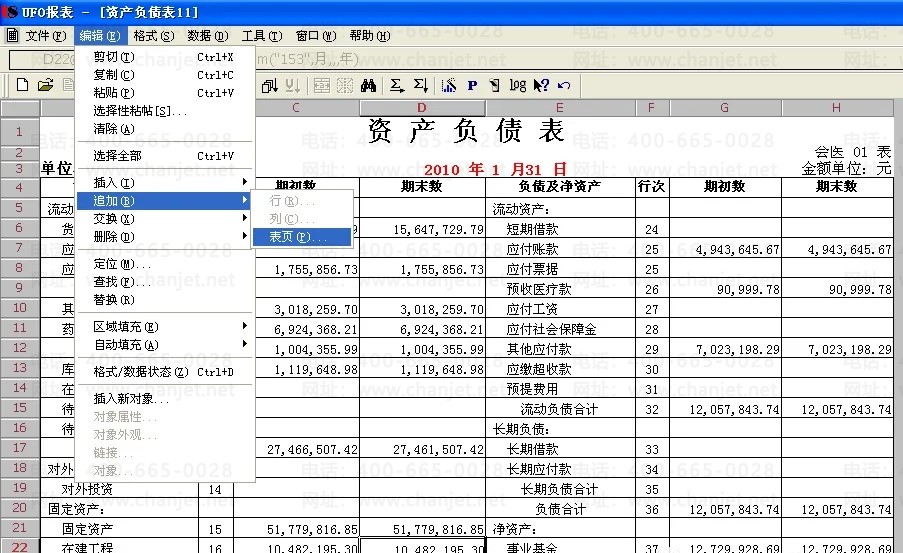
Task: Choose 选择性粘帖 from the Edit menu
Action: tap(165, 111)
